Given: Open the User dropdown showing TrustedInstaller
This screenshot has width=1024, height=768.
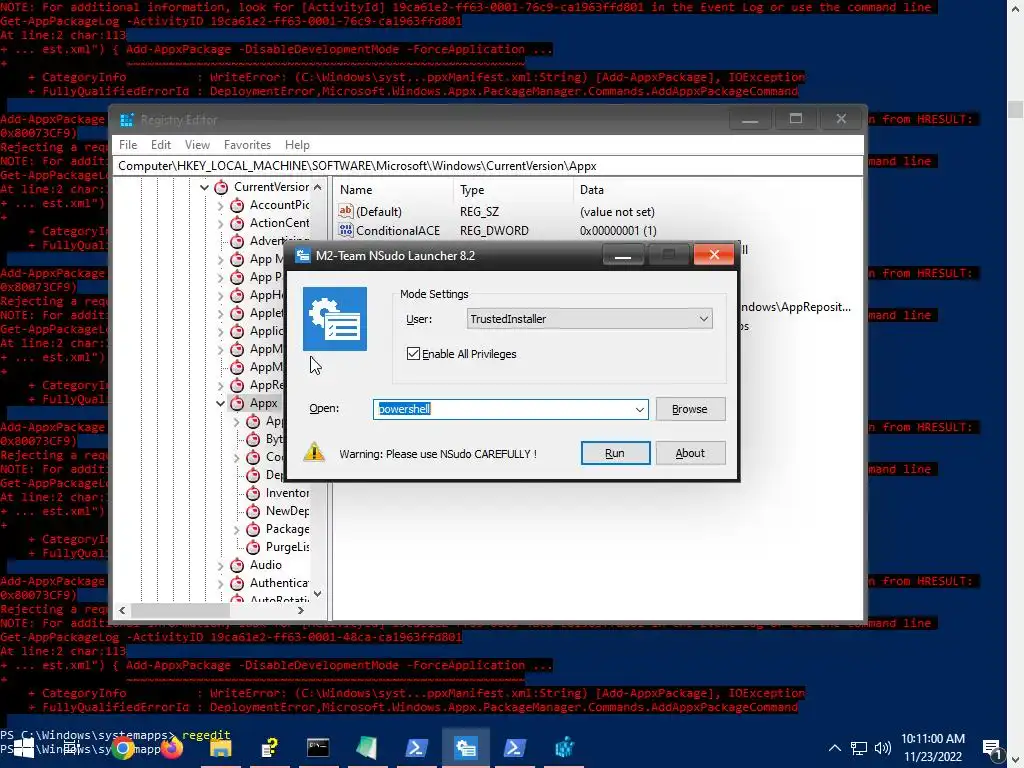Looking at the screenshot, I should pos(590,319).
